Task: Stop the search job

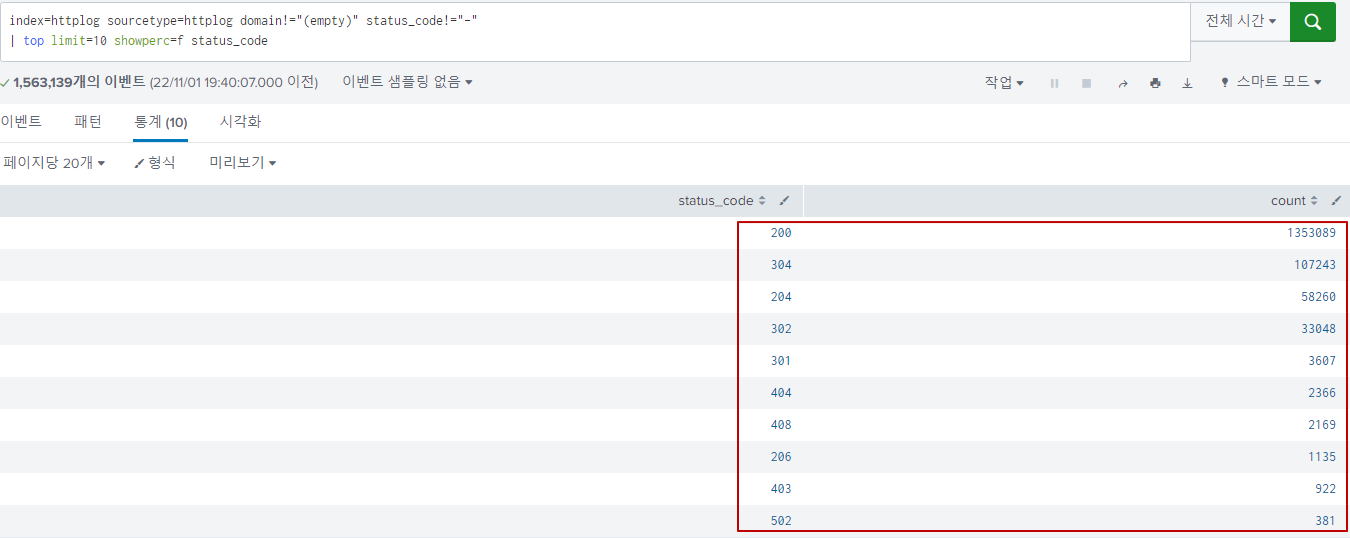Action: point(1086,83)
